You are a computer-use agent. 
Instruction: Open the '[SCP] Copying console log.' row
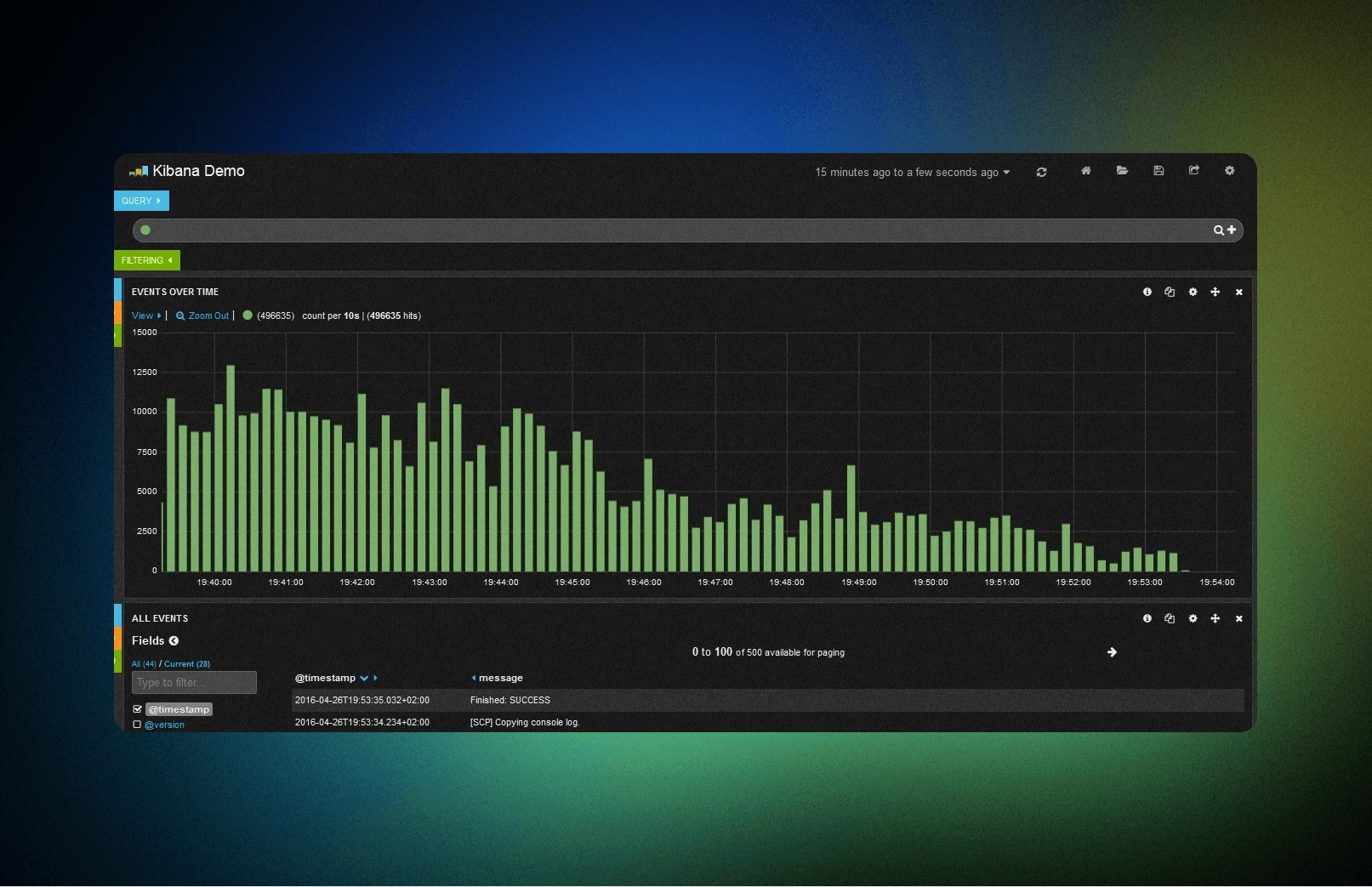tap(767, 722)
